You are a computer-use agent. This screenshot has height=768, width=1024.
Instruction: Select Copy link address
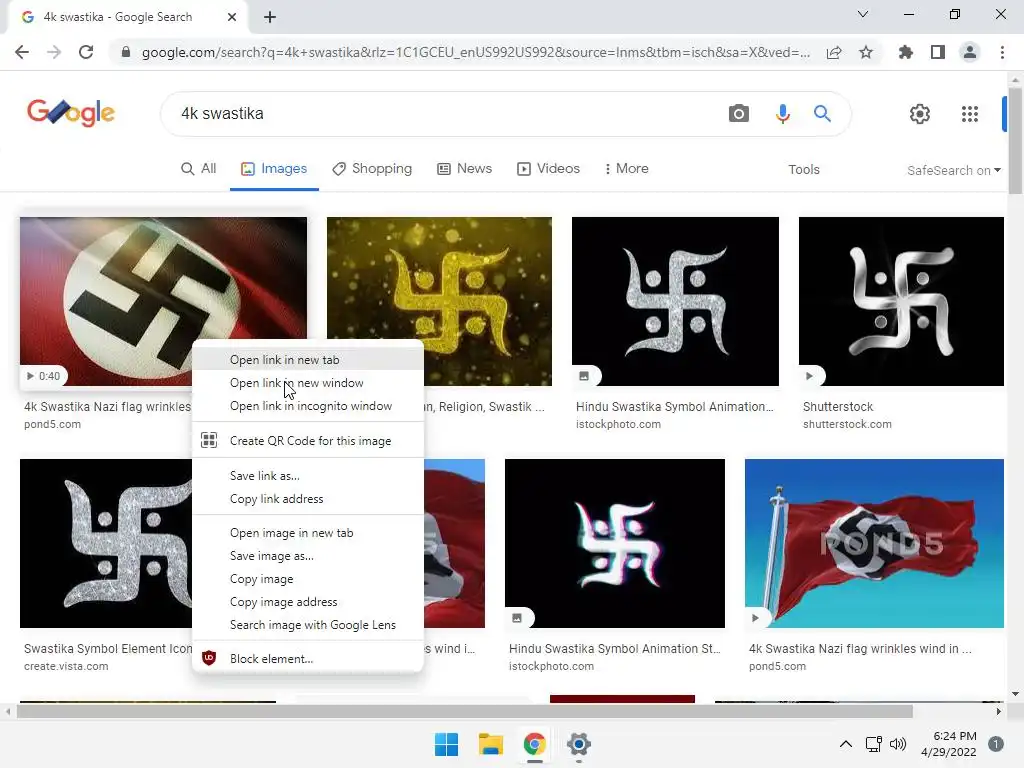click(308, 498)
